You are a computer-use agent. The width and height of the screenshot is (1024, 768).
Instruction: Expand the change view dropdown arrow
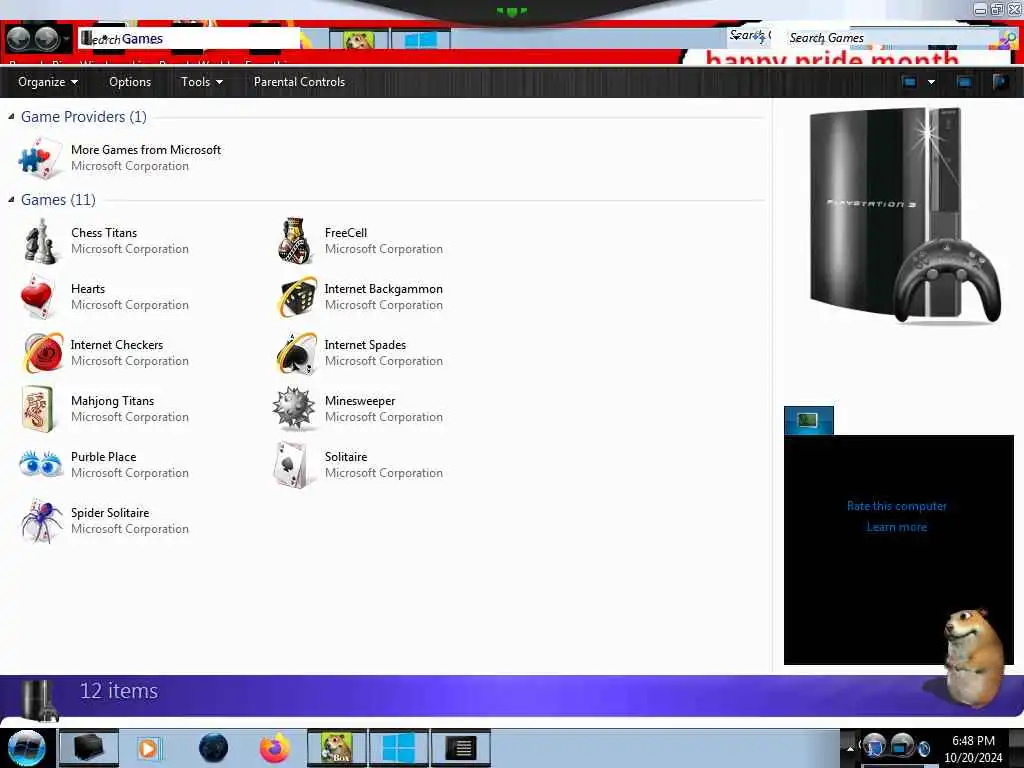click(931, 82)
